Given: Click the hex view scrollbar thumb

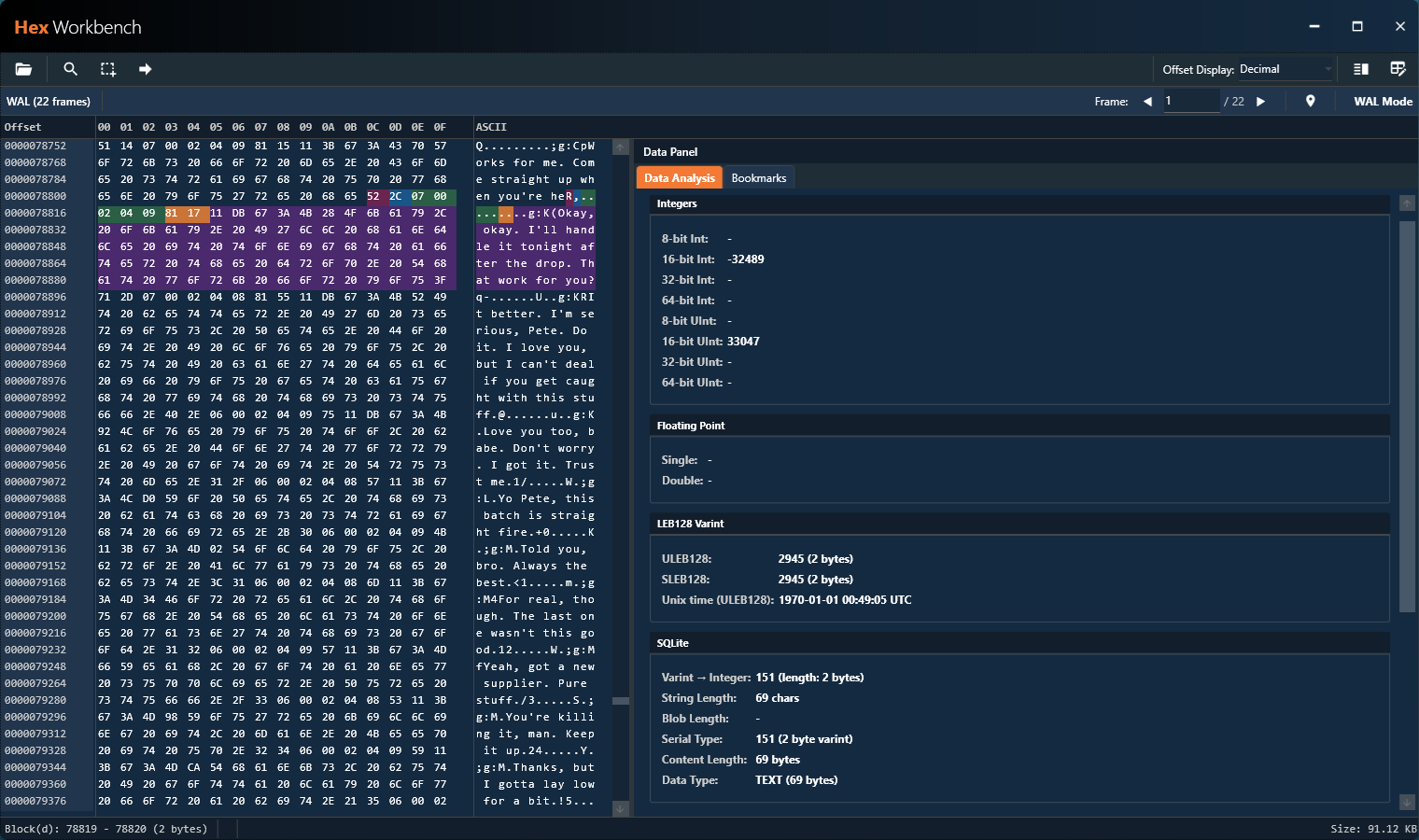Looking at the screenshot, I should tap(620, 701).
